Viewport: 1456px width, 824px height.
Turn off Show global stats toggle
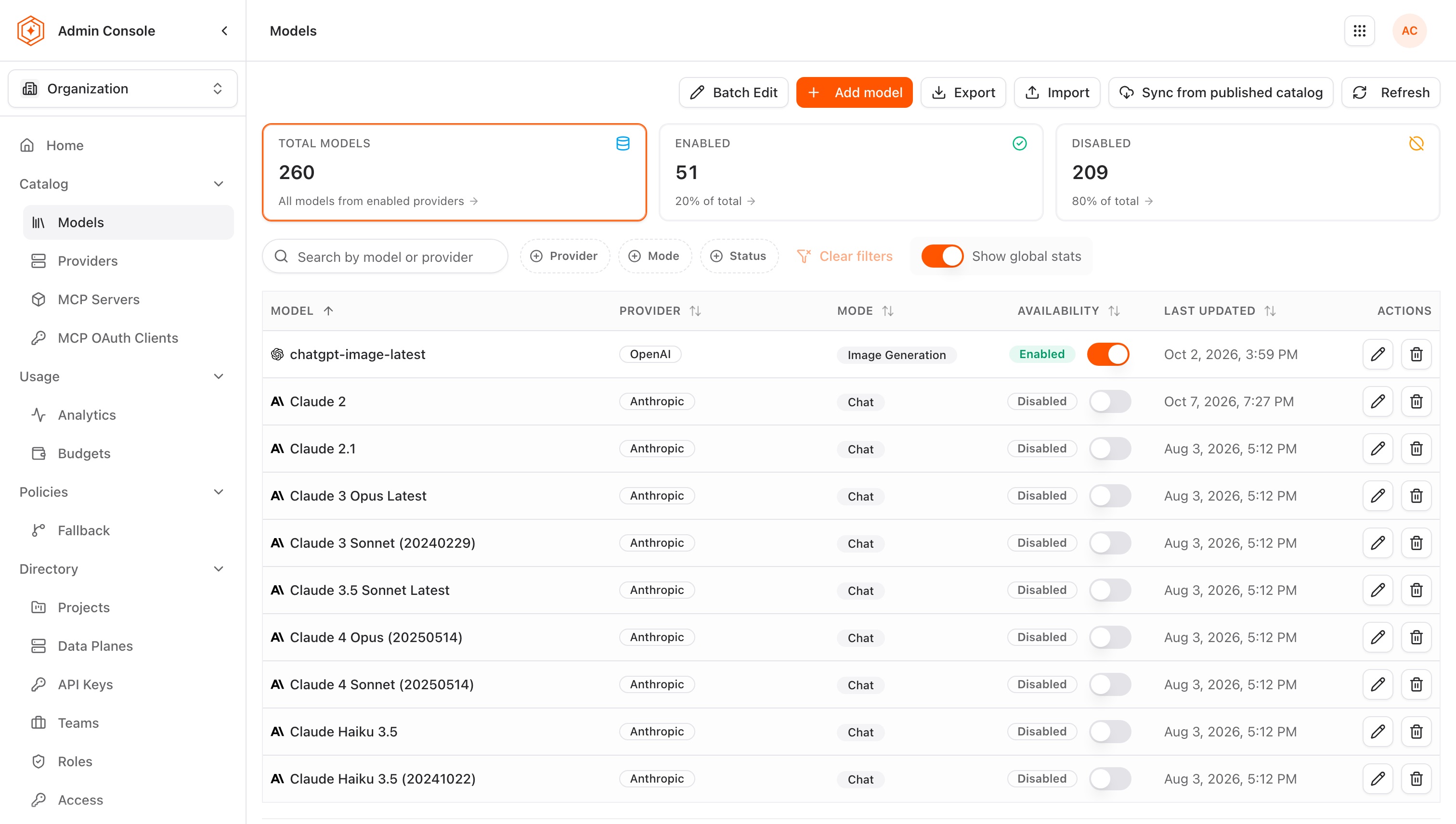pos(942,257)
